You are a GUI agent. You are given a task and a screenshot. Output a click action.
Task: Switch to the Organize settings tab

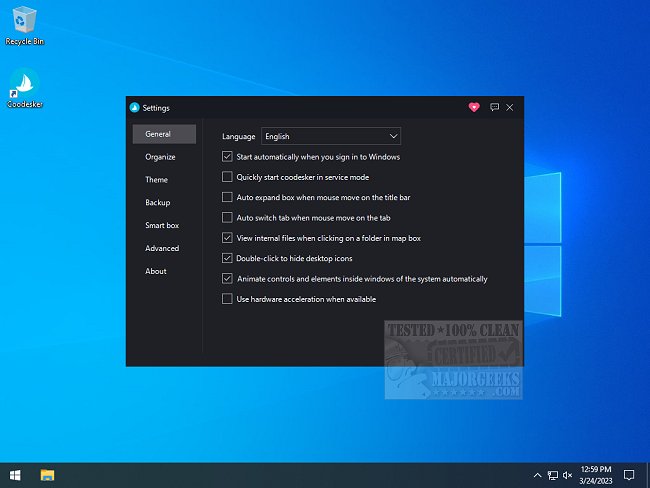click(160, 157)
